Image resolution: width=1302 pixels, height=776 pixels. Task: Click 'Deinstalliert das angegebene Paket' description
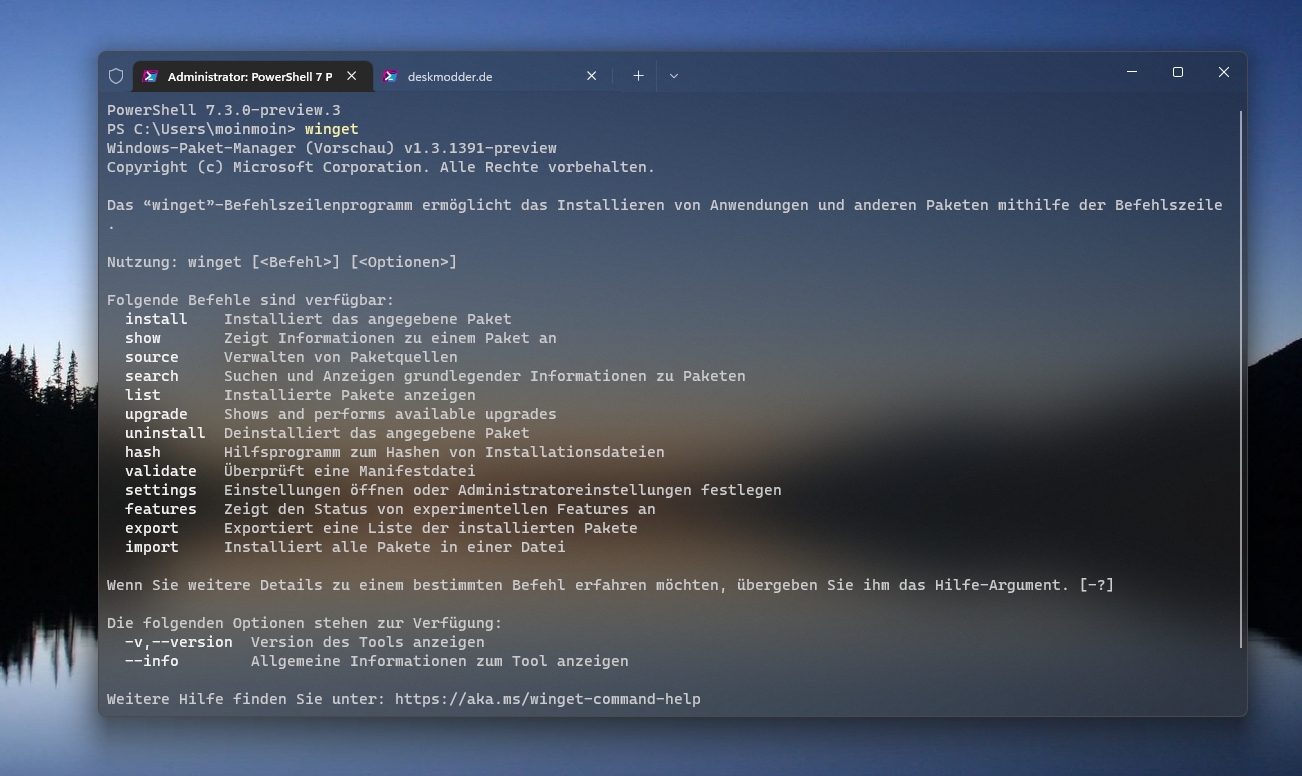pyautogui.click(x=377, y=433)
